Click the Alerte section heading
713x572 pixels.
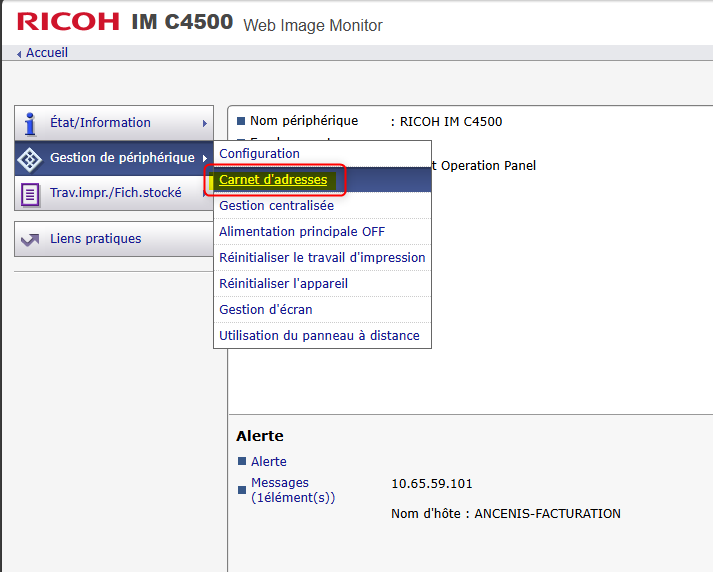[260, 436]
